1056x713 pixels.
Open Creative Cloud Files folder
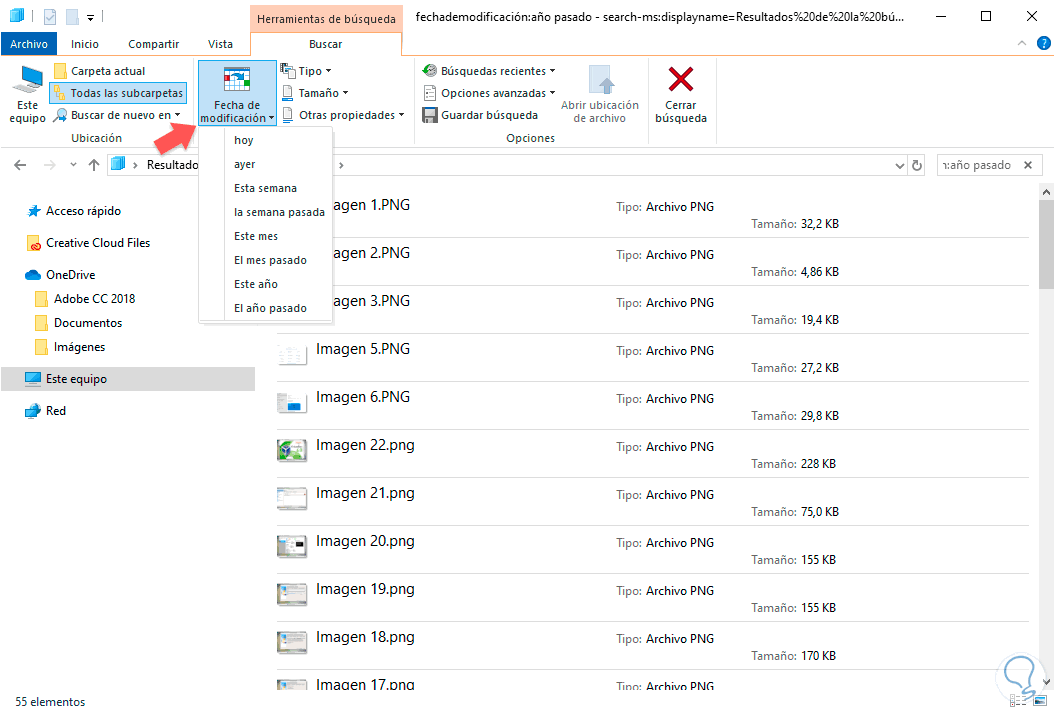(88, 243)
